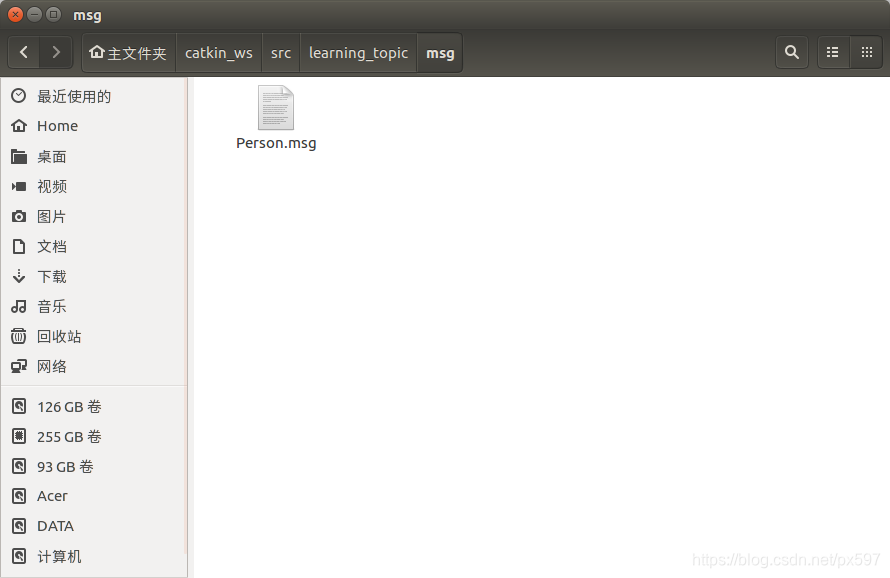The height and width of the screenshot is (578, 890).
Task: Click the network computers icon for 网络
Action: click(19, 366)
